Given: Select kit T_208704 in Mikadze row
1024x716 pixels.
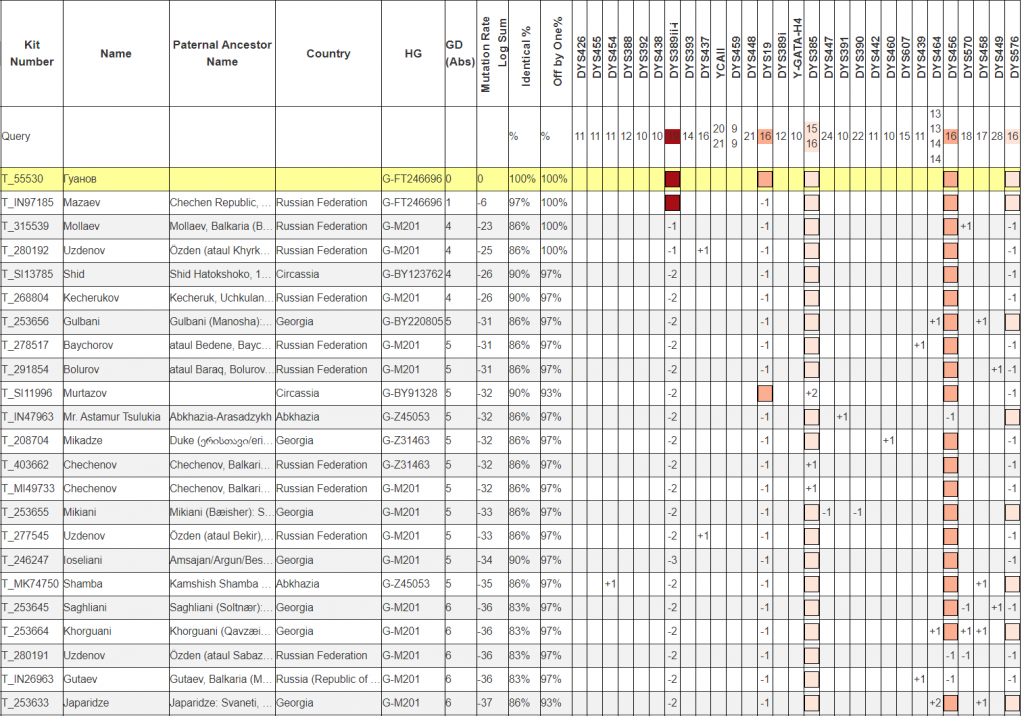Looking at the screenshot, I should 25,441.
